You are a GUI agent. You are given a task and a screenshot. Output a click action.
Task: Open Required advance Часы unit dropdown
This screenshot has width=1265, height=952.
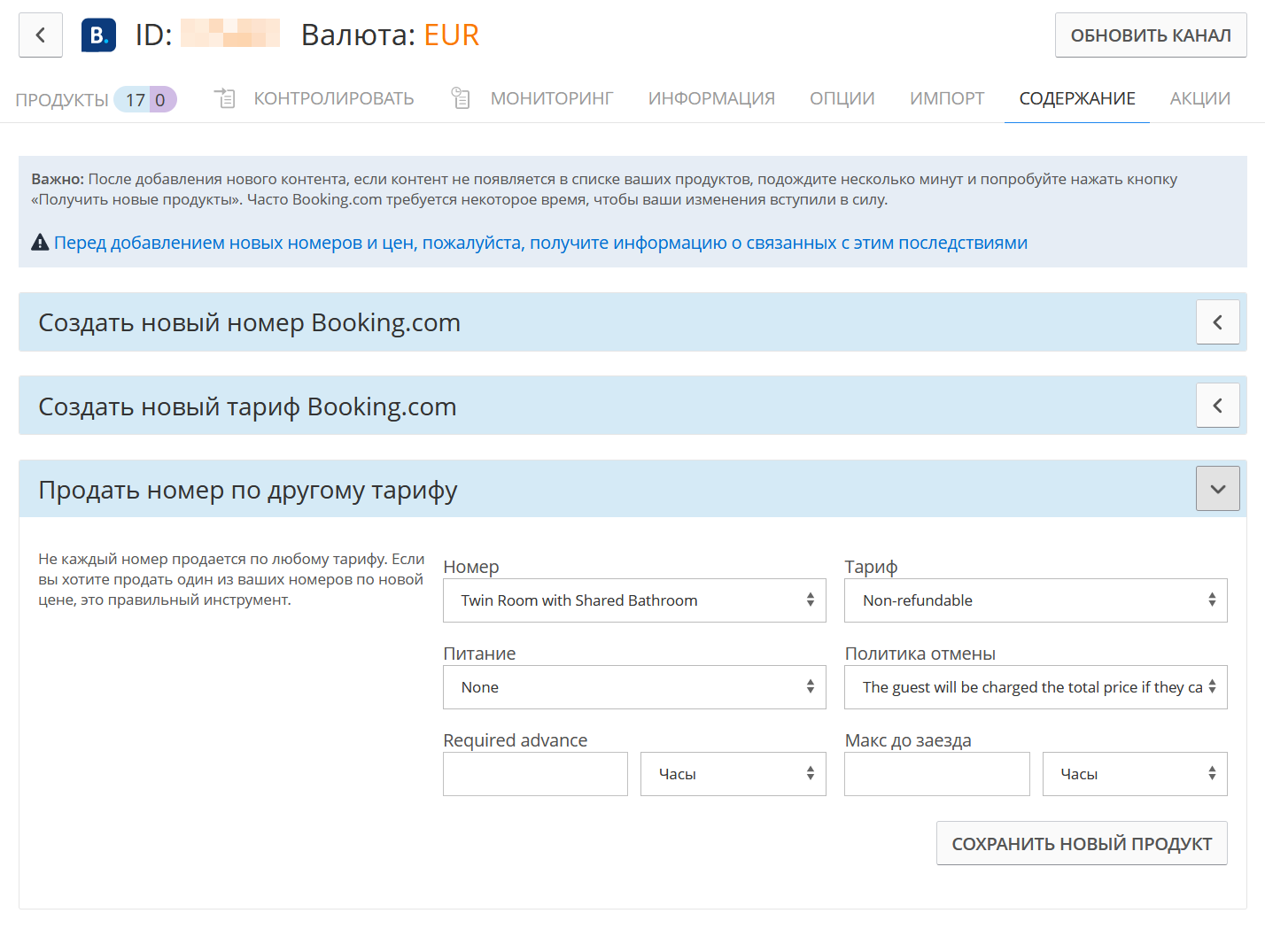(x=733, y=774)
